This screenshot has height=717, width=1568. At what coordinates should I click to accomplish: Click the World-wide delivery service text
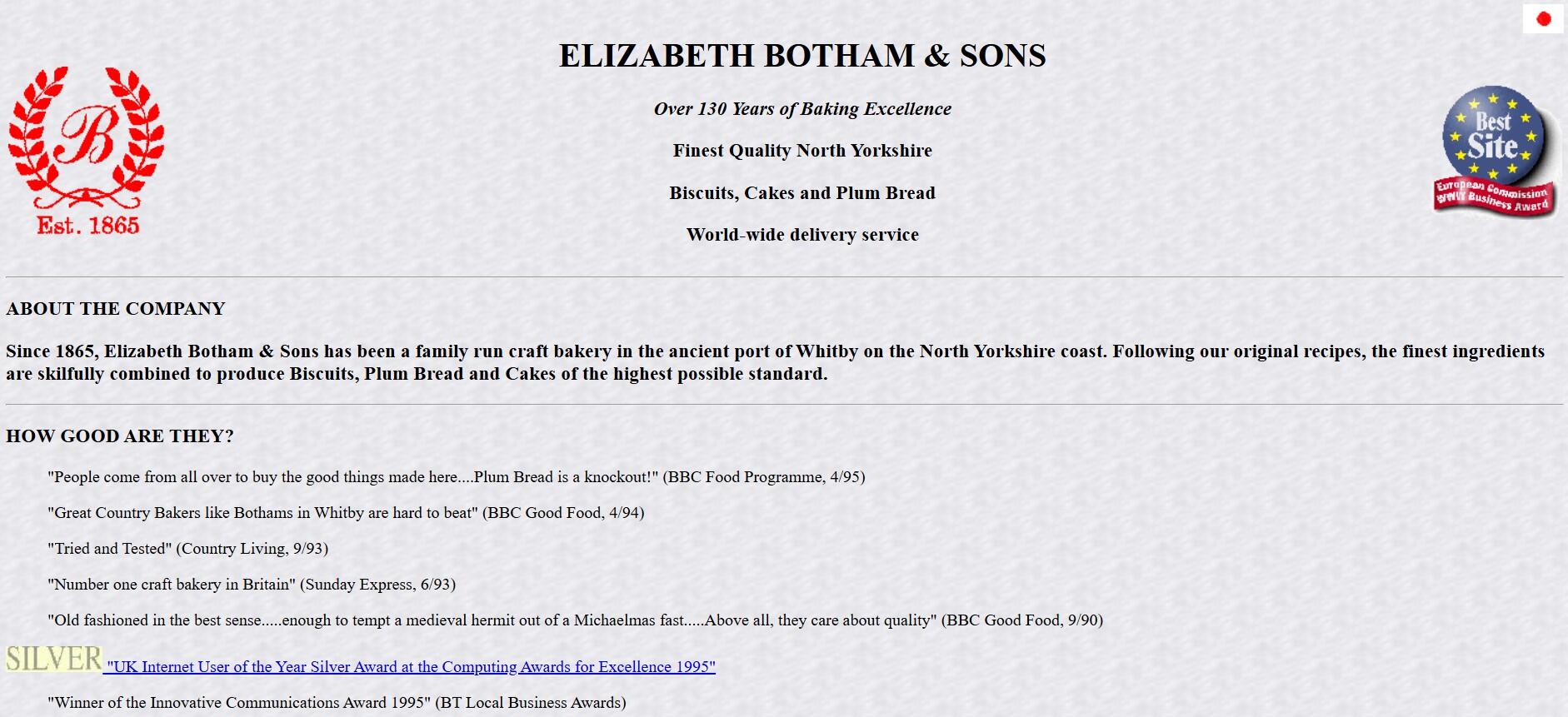(x=802, y=235)
